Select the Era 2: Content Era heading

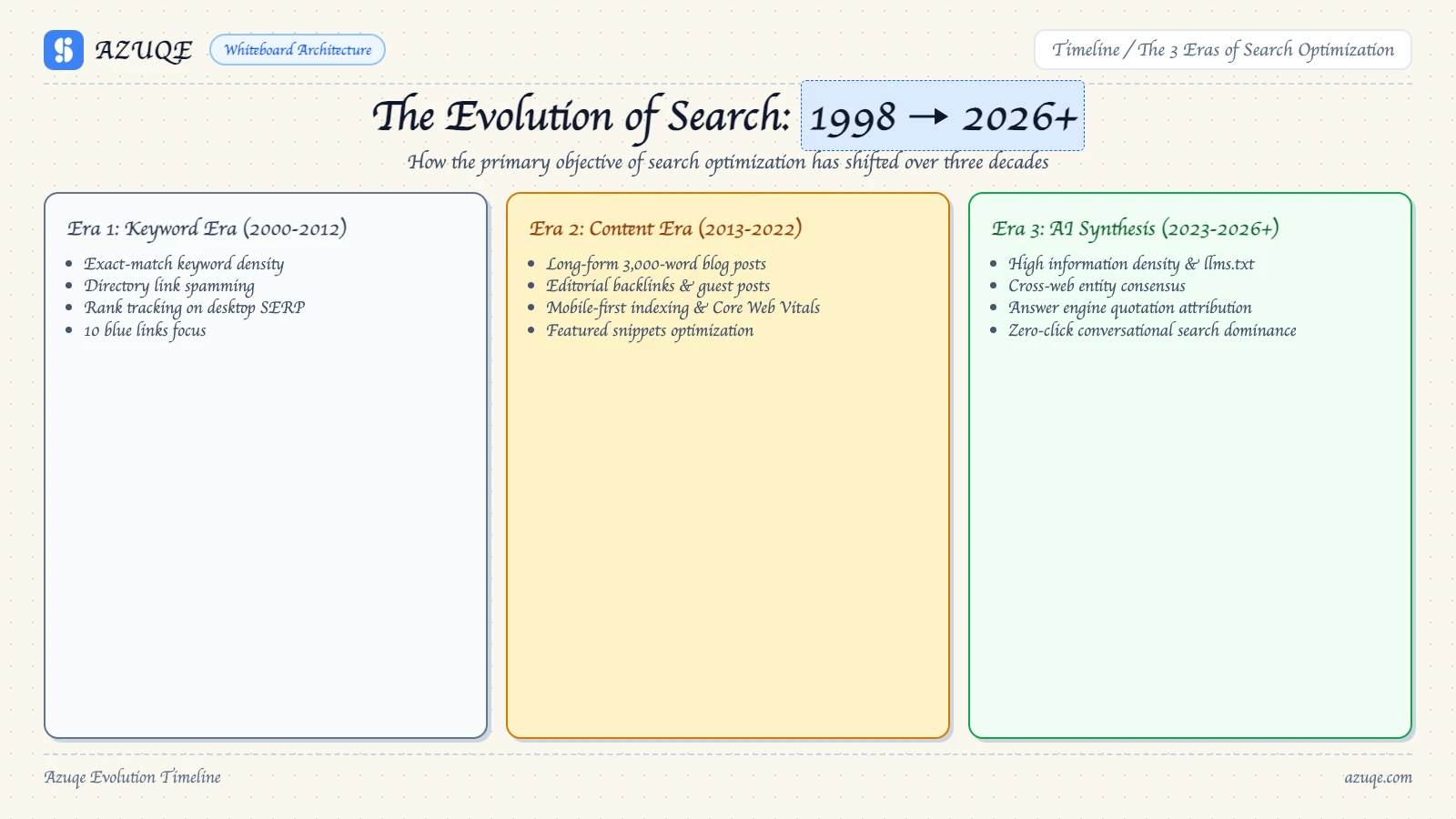(x=665, y=228)
